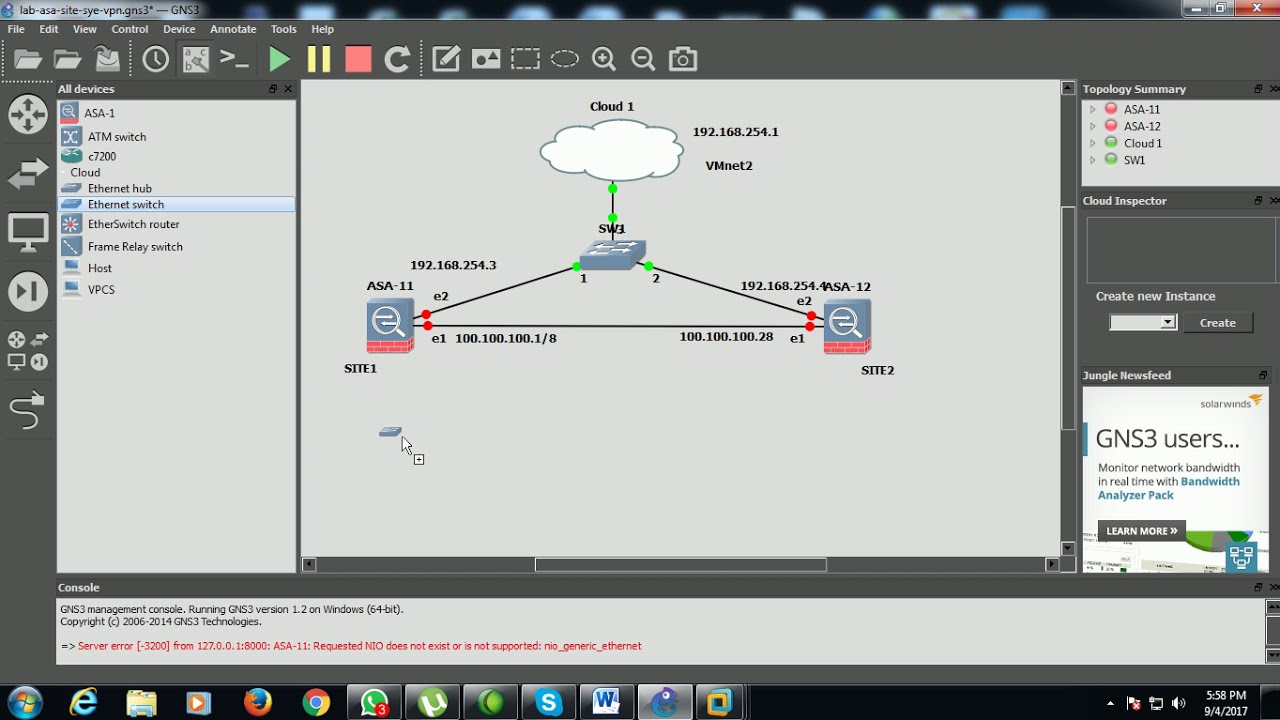Click the ASA-12 firewall on canvas
Viewport: 1280px width, 720px height.
point(846,325)
